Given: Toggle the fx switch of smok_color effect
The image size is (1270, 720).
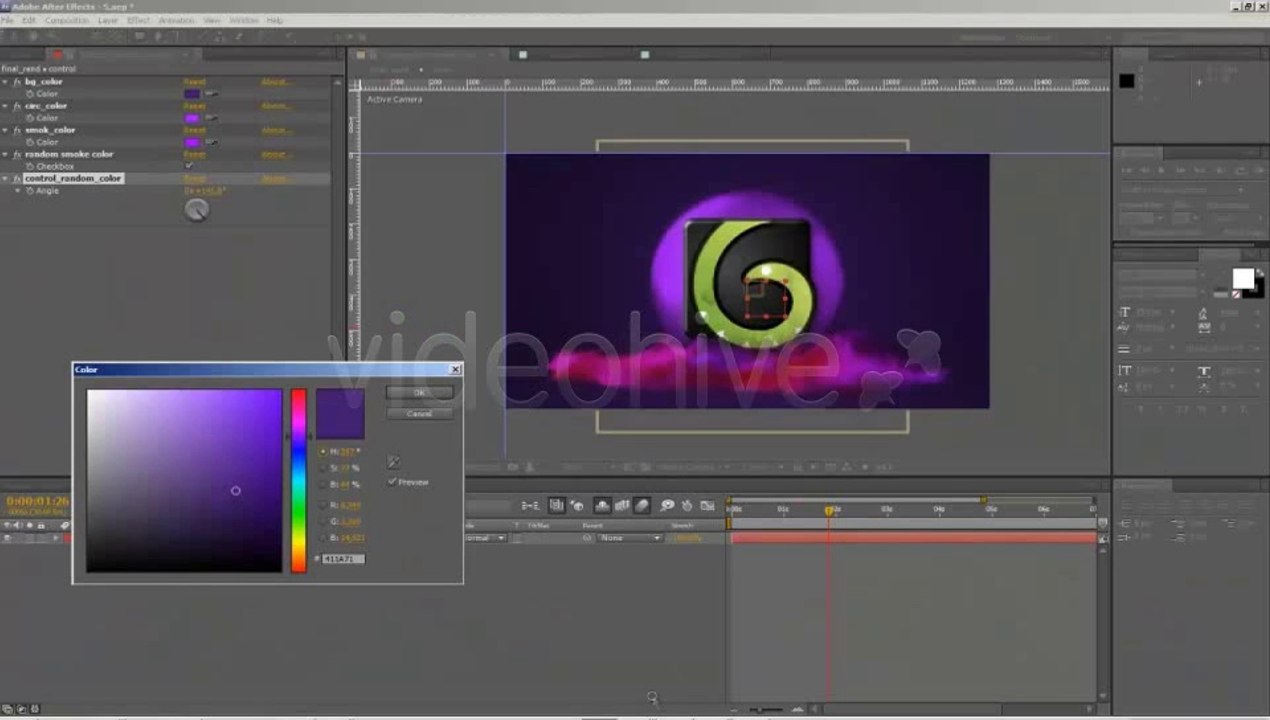Looking at the screenshot, I should [17, 130].
